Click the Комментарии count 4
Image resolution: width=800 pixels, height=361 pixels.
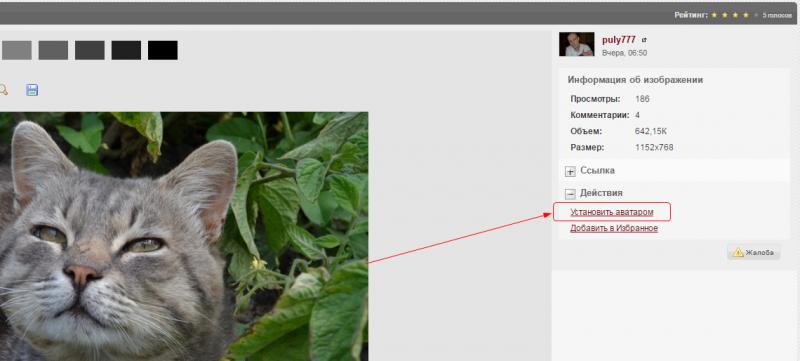(638, 115)
